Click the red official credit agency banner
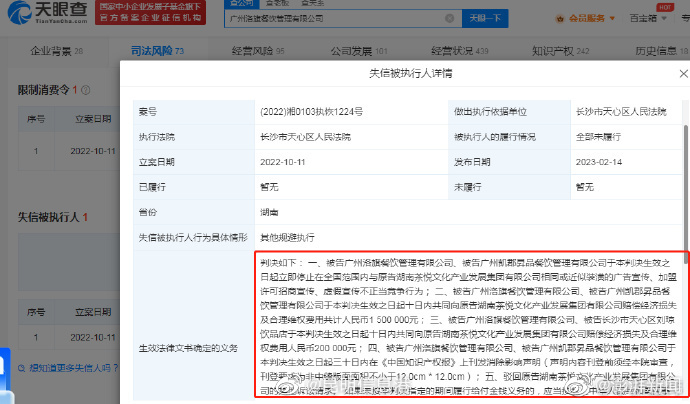The width and height of the screenshot is (690, 404). tap(150, 12)
